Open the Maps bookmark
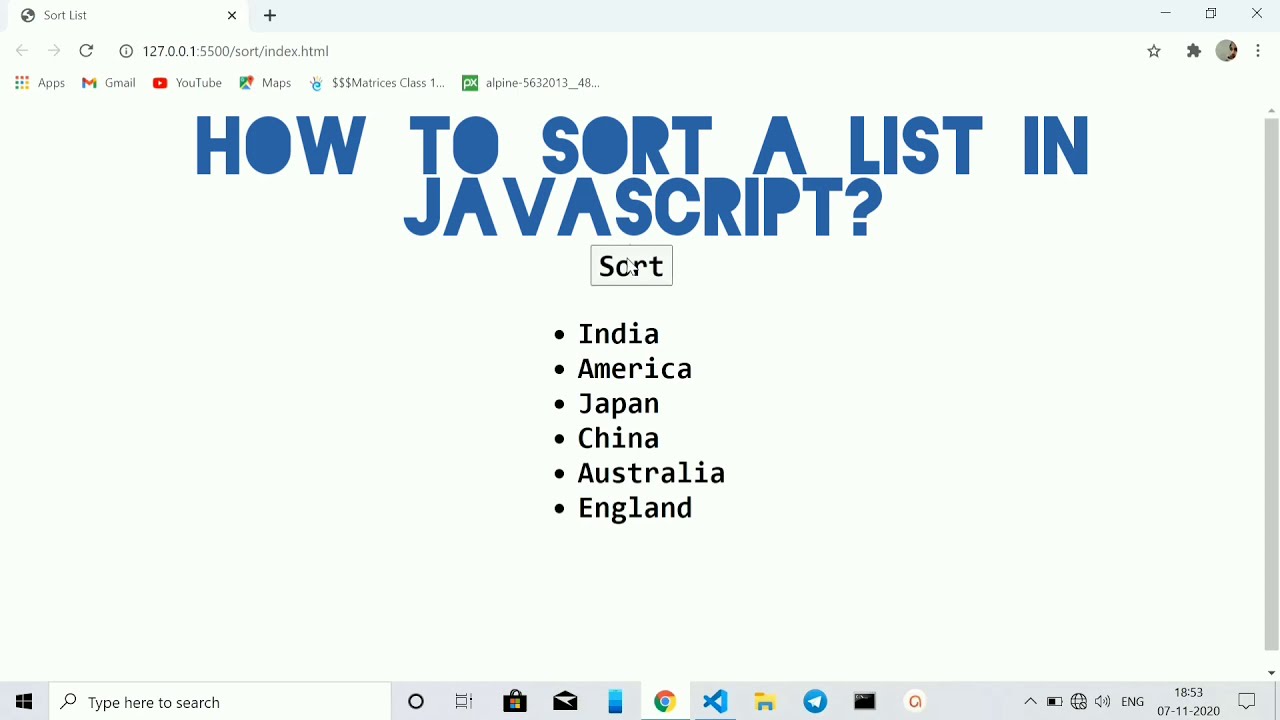This screenshot has width=1280, height=720. point(265,83)
